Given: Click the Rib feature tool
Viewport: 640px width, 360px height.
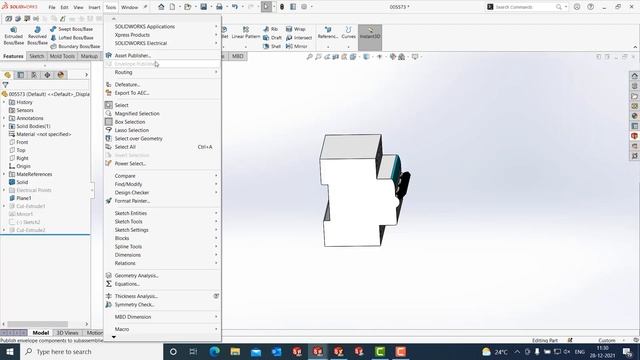Looking at the screenshot, I should pyautogui.click(x=271, y=29).
